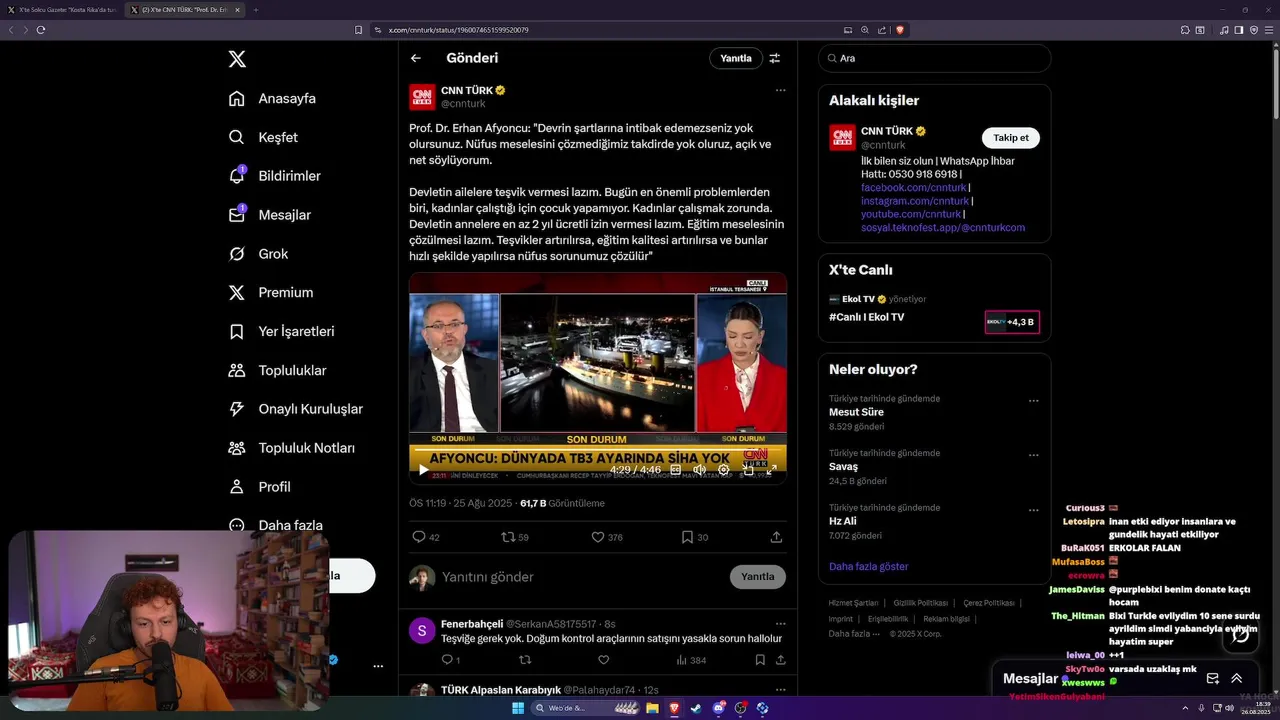Screen dimensions: 1280x720
Task: Go back with the Gönderi arrow
Action: 416,58
